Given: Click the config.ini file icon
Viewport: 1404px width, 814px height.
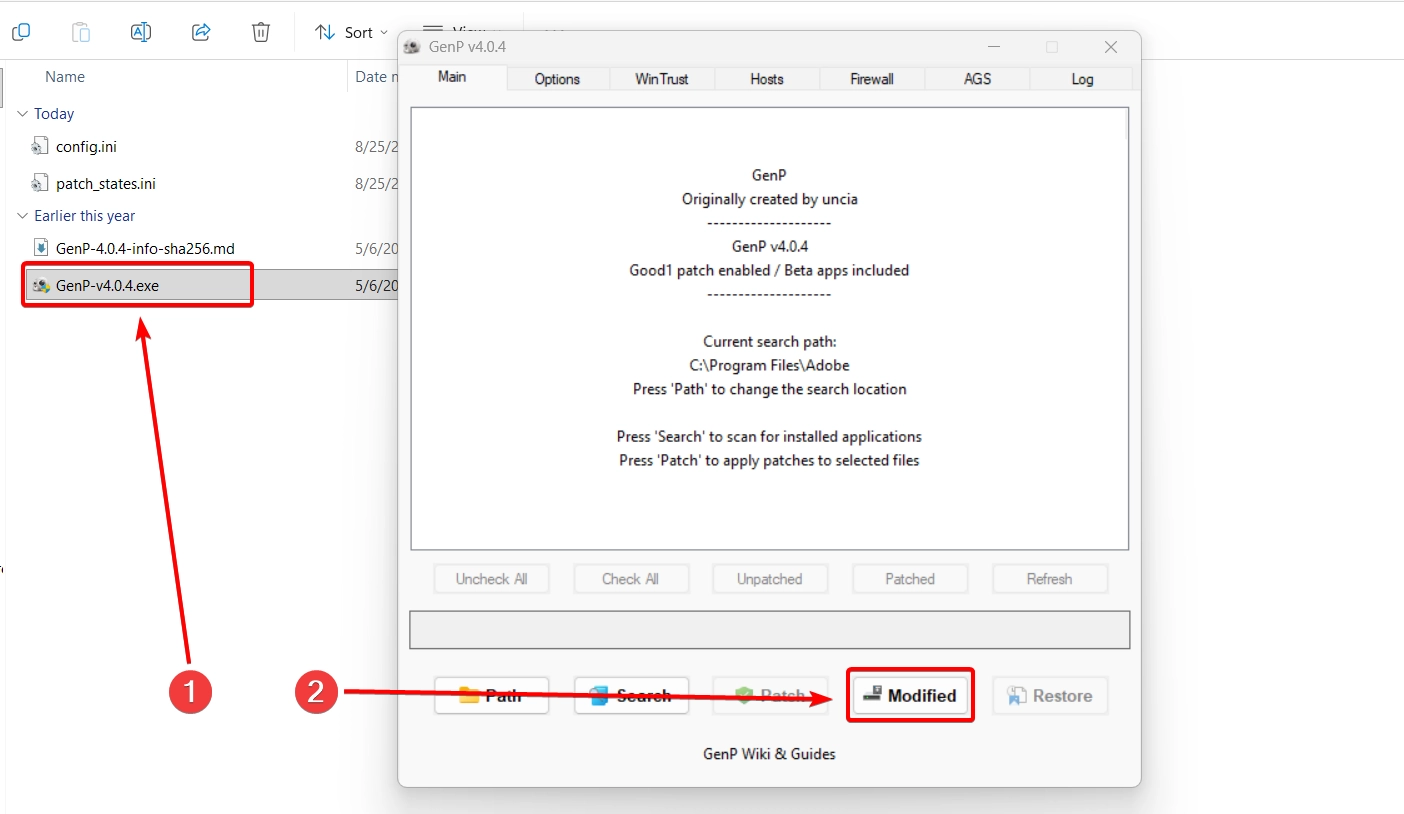Looking at the screenshot, I should pyautogui.click(x=40, y=147).
